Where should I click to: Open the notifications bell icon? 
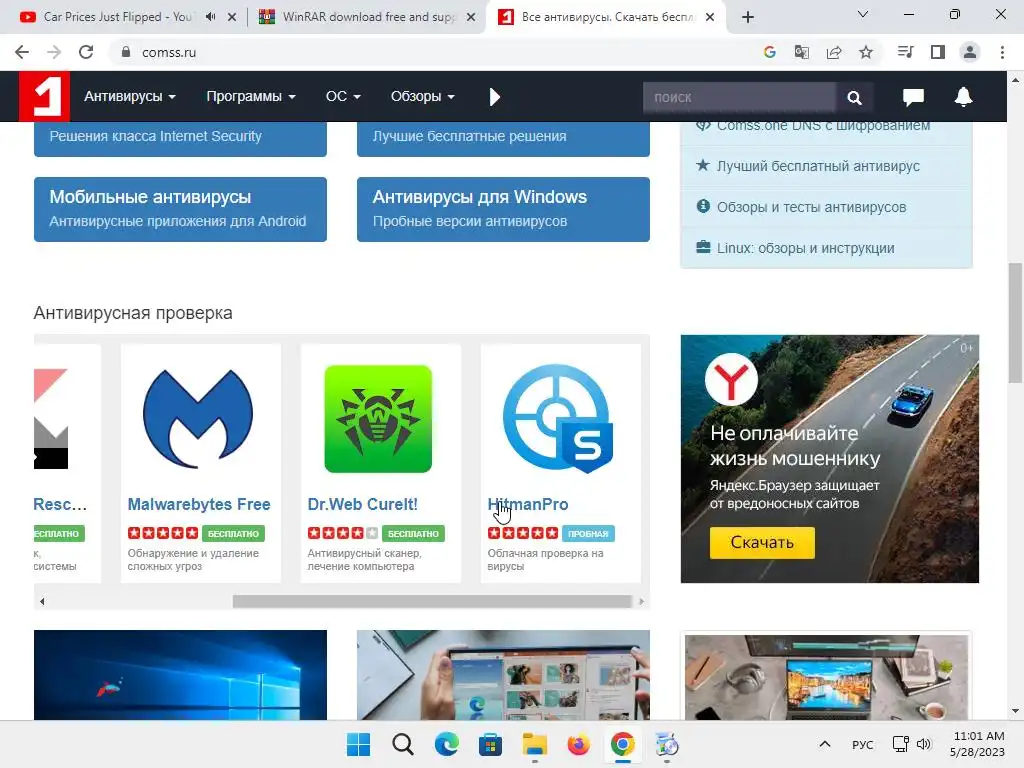963,97
